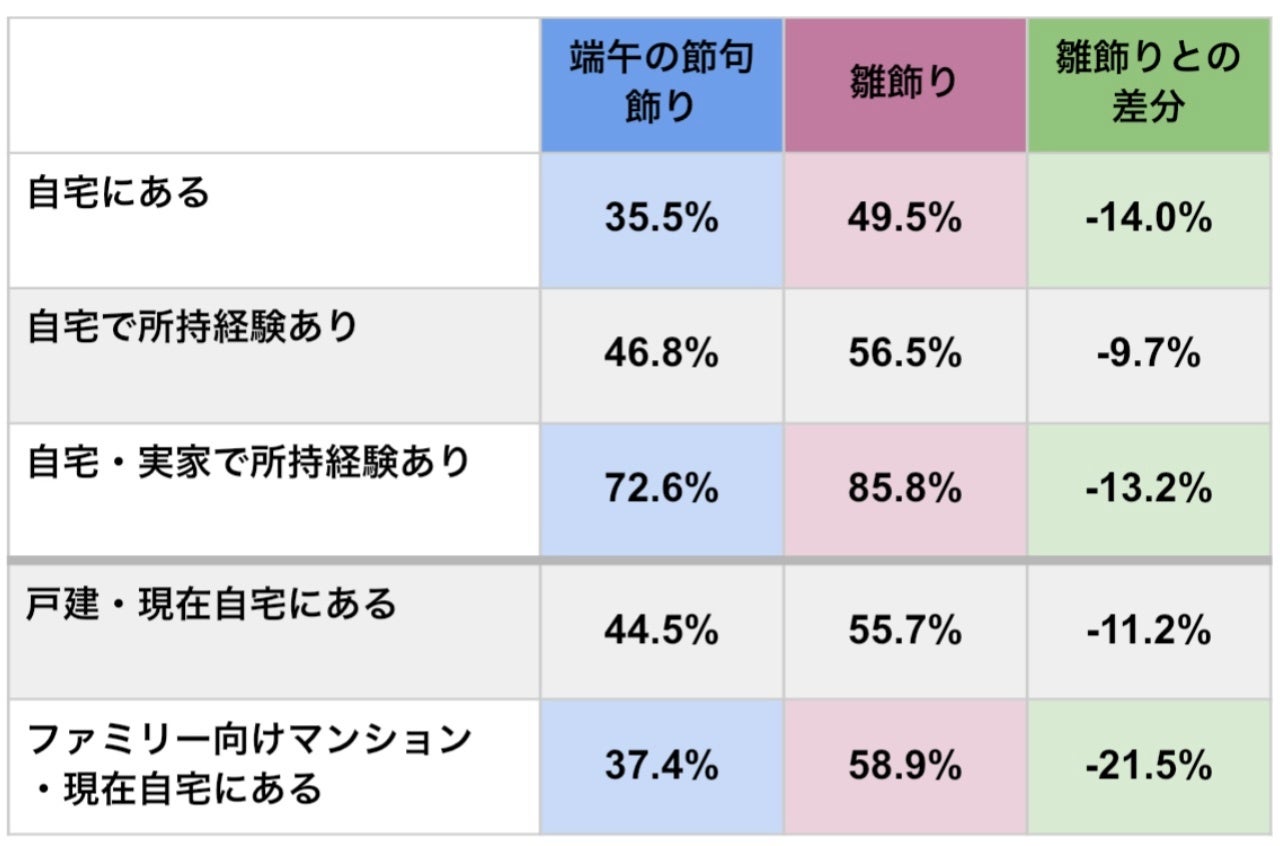
Task: Select the -13.2% cell
Action: (1148, 489)
